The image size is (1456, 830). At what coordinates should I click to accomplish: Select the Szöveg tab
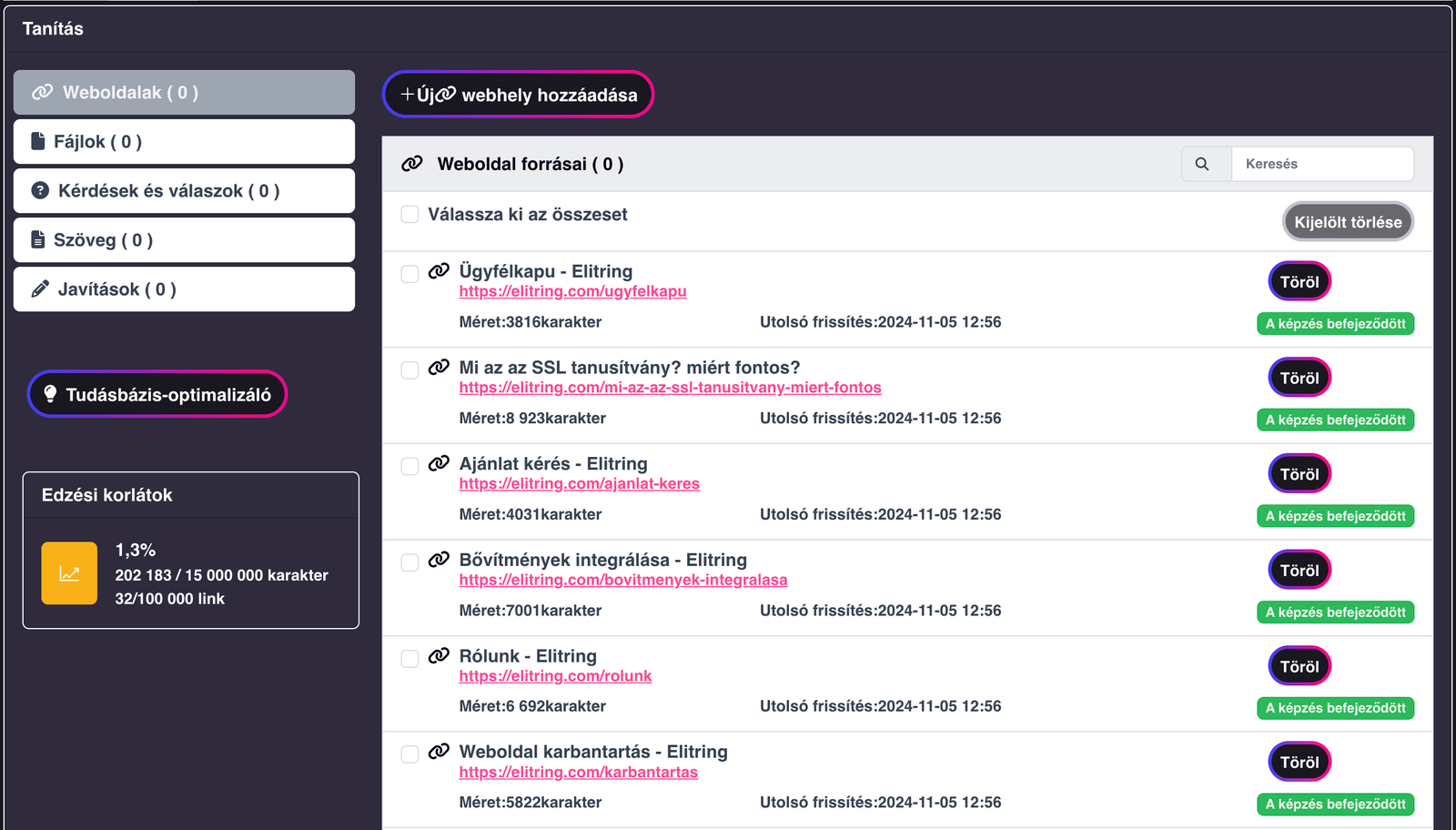click(184, 239)
